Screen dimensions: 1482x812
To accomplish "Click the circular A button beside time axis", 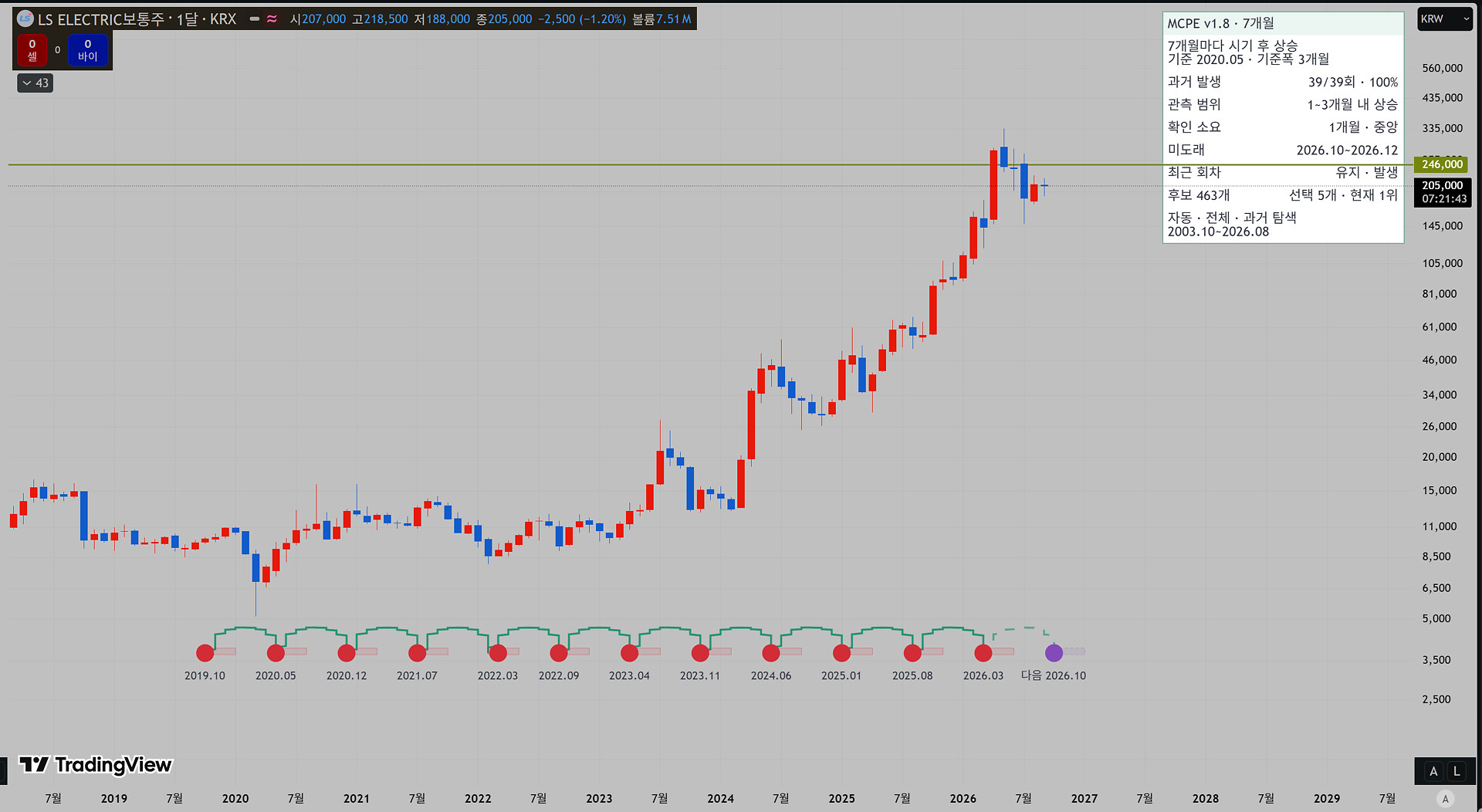I will [x=1445, y=799].
